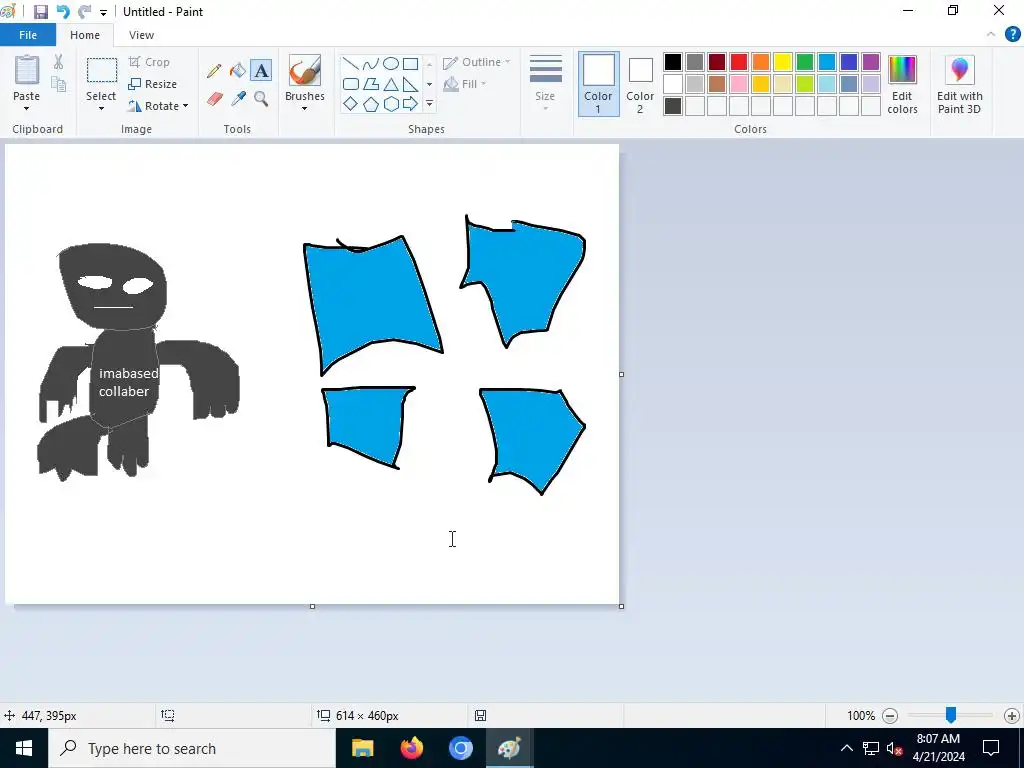The image size is (1024, 768).
Task: Click the Redo arrow in title bar
Action: [x=84, y=12]
